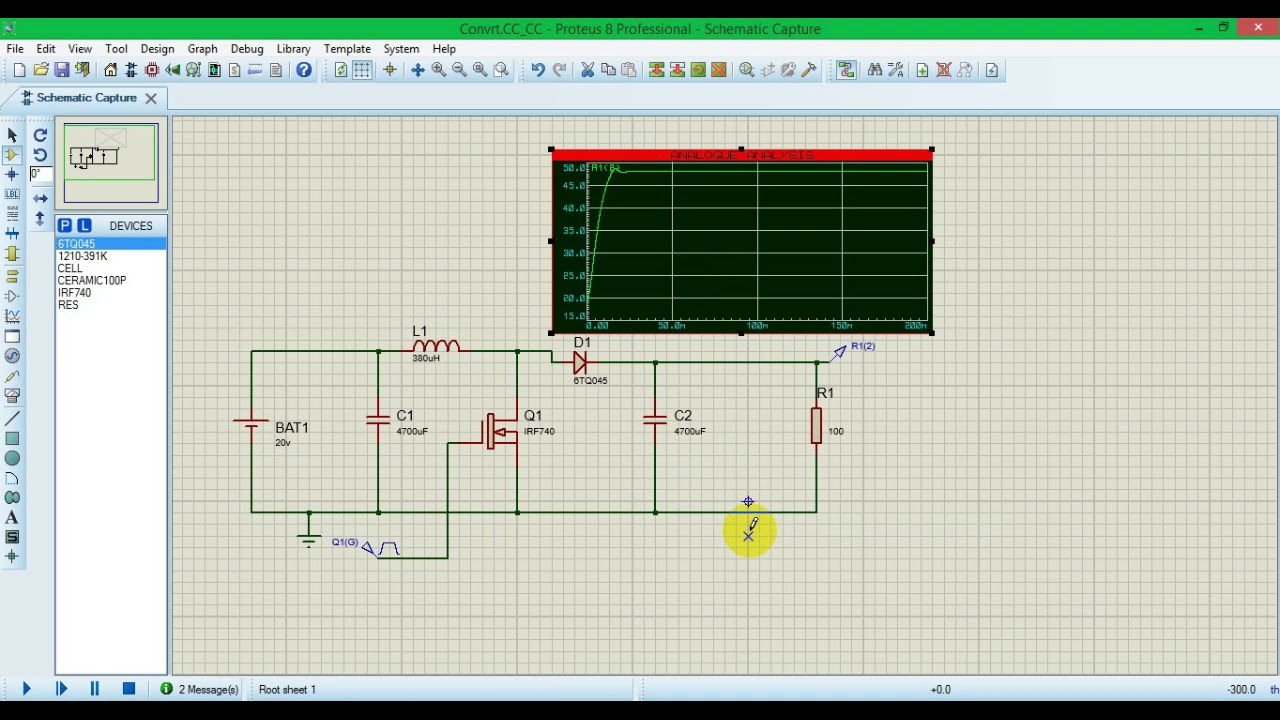Click the Rotate Clockwise icon
1280x720 pixels.
pos(40,135)
